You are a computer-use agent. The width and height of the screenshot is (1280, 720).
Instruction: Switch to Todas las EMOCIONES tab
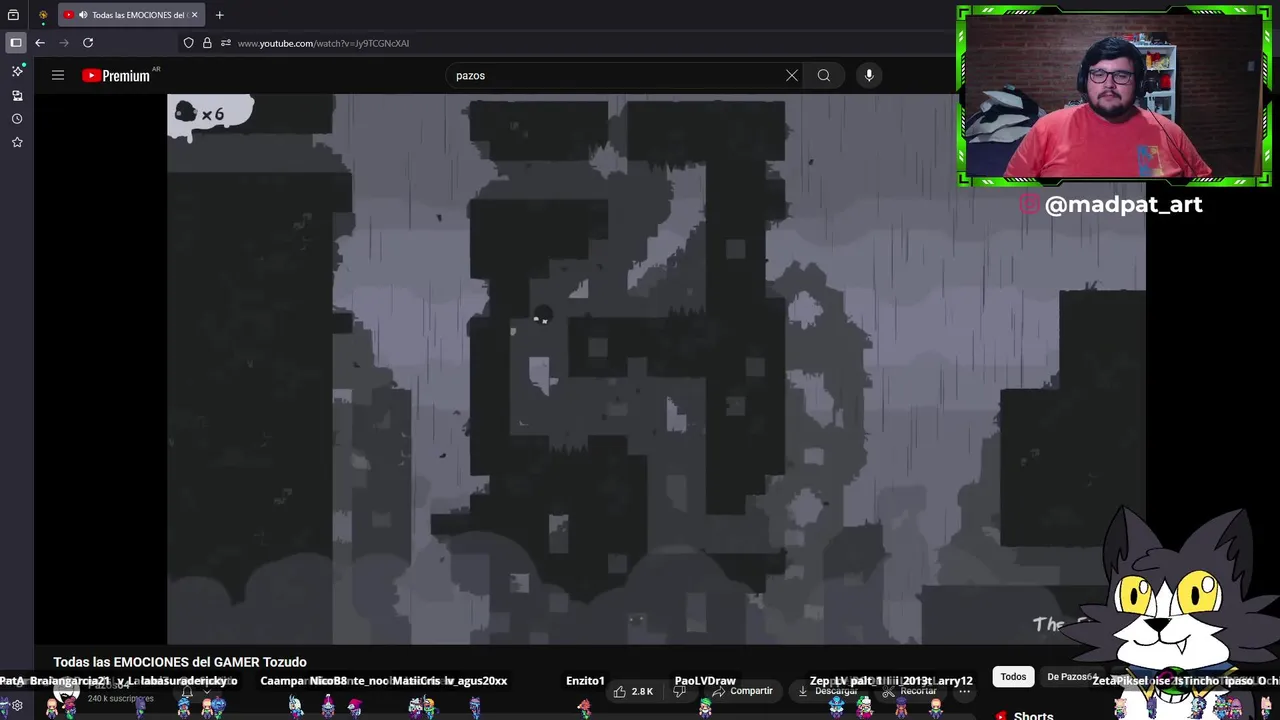pos(129,15)
